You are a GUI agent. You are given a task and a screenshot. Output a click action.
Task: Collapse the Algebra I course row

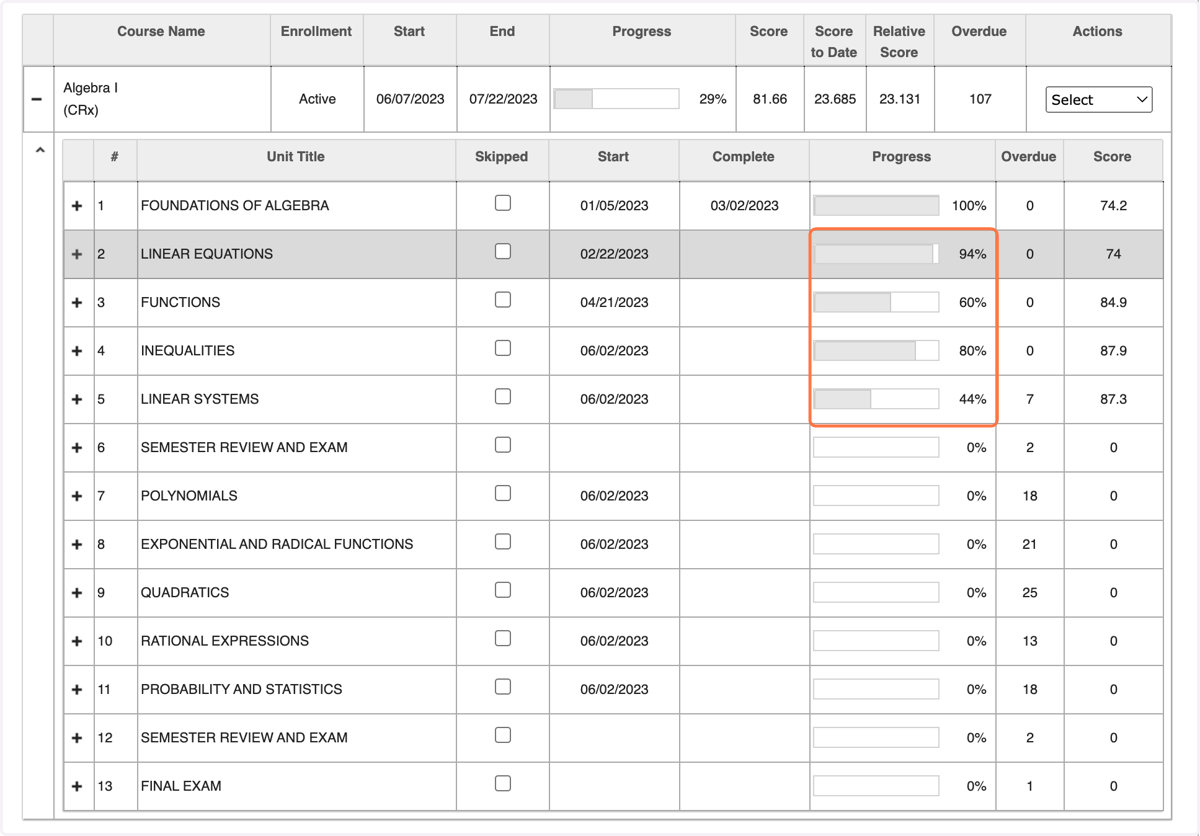coord(37,99)
